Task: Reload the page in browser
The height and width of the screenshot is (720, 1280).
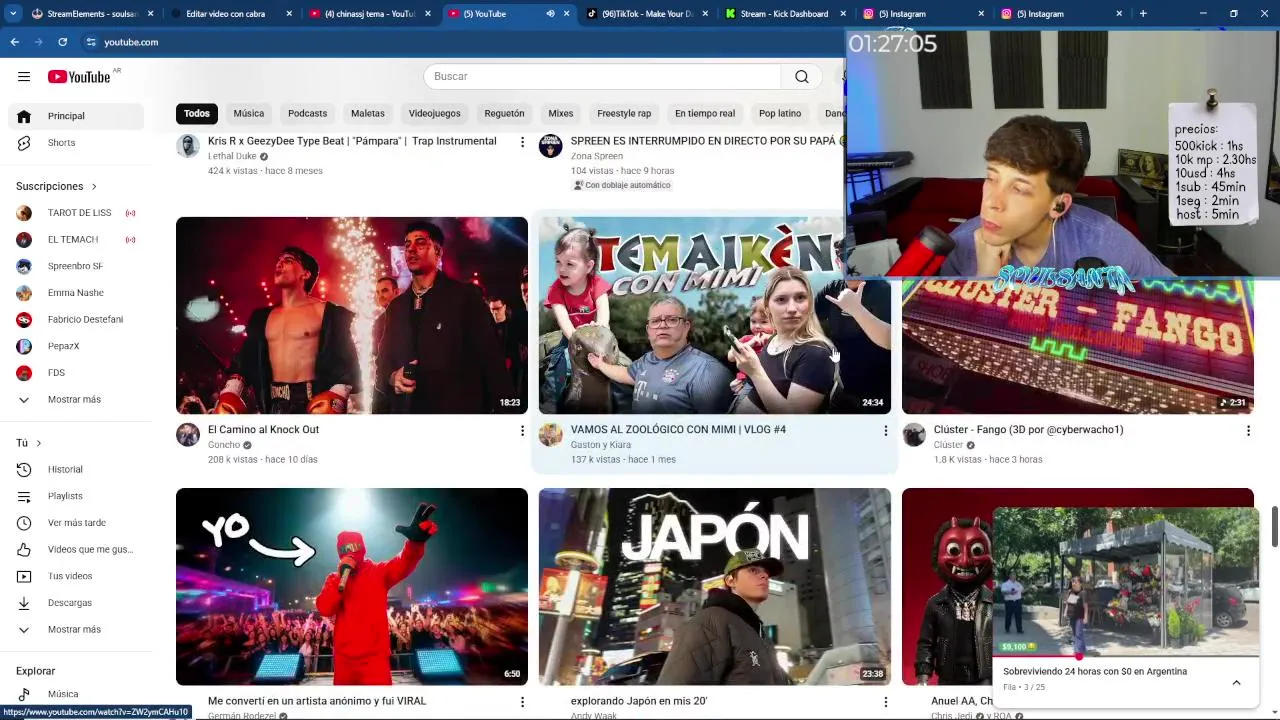Action: [62, 42]
